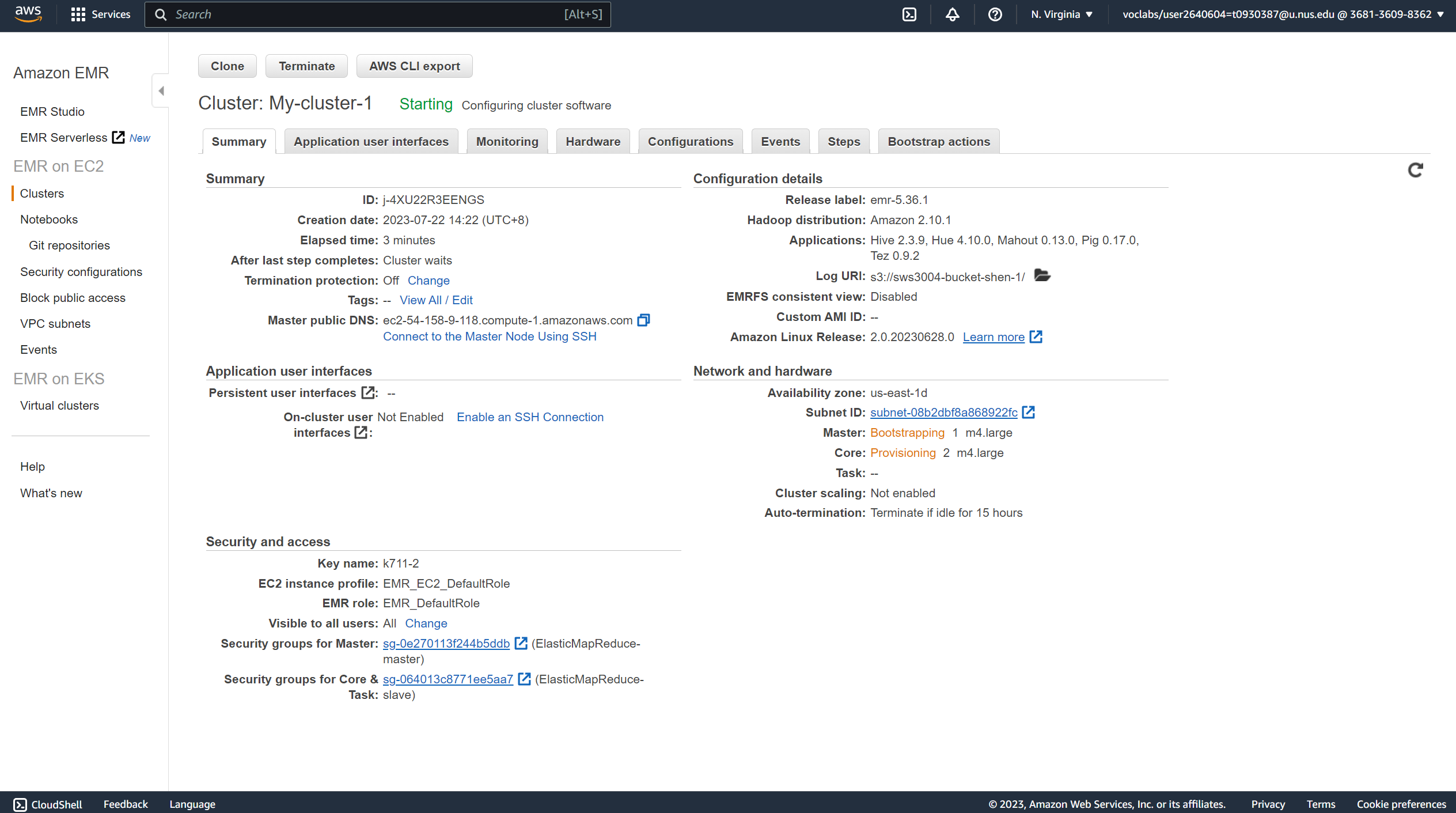The height and width of the screenshot is (813, 1456).
Task: Browse the Log URI folder icon
Action: pyautogui.click(x=1042, y=275)
